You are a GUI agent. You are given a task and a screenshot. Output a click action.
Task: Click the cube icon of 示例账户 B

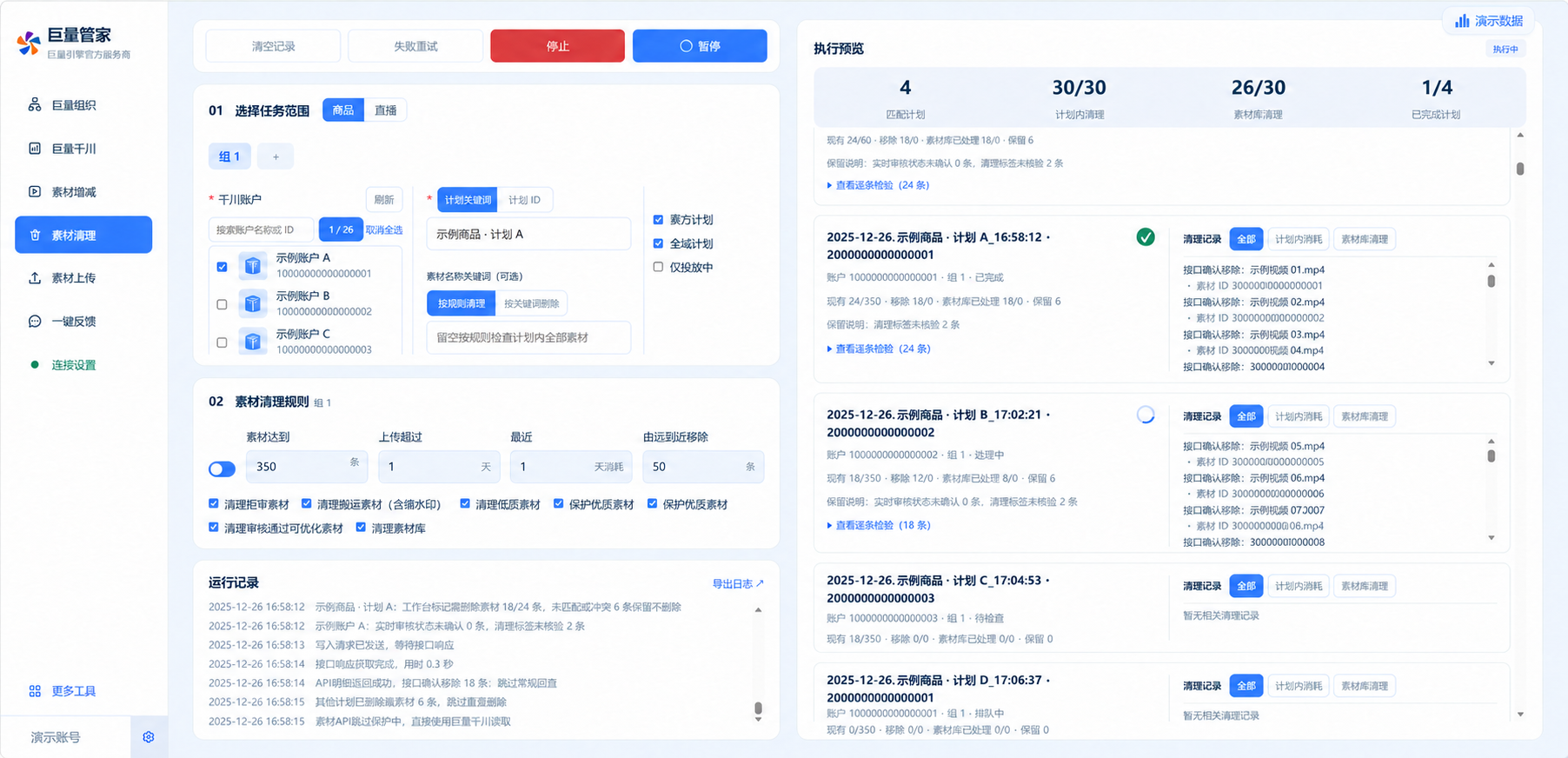pyautogui.click(x=253, y=303)
